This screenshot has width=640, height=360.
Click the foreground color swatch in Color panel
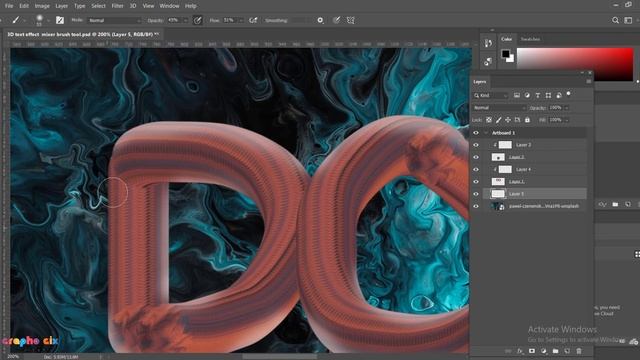point(506,53)
